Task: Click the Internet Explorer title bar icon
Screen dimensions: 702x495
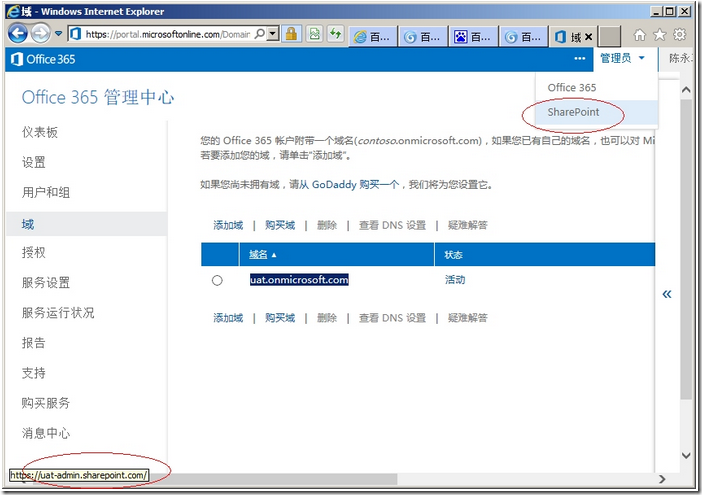Action: [13, 11]
